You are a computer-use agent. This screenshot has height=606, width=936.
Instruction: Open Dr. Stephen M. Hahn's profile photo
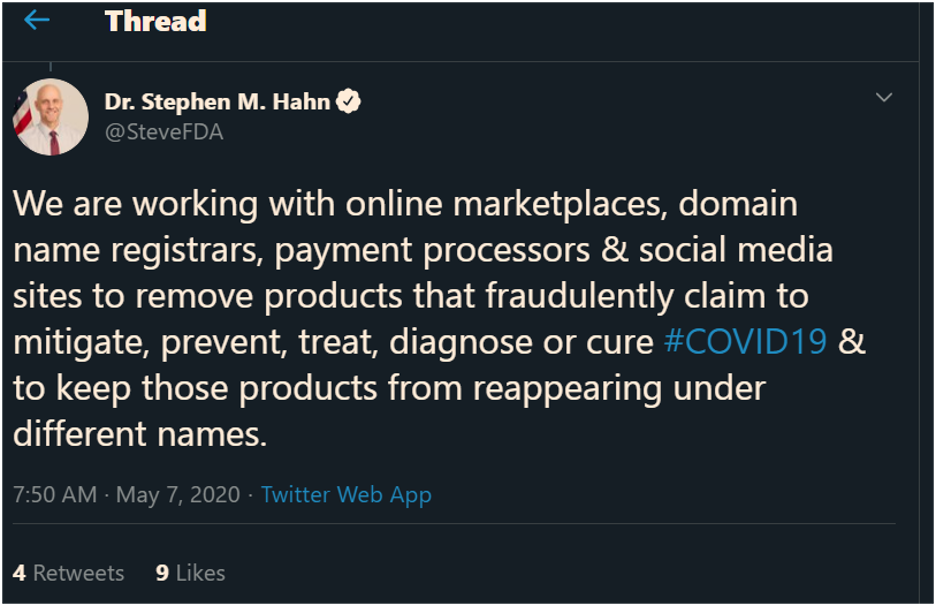(x=50, y=116)
